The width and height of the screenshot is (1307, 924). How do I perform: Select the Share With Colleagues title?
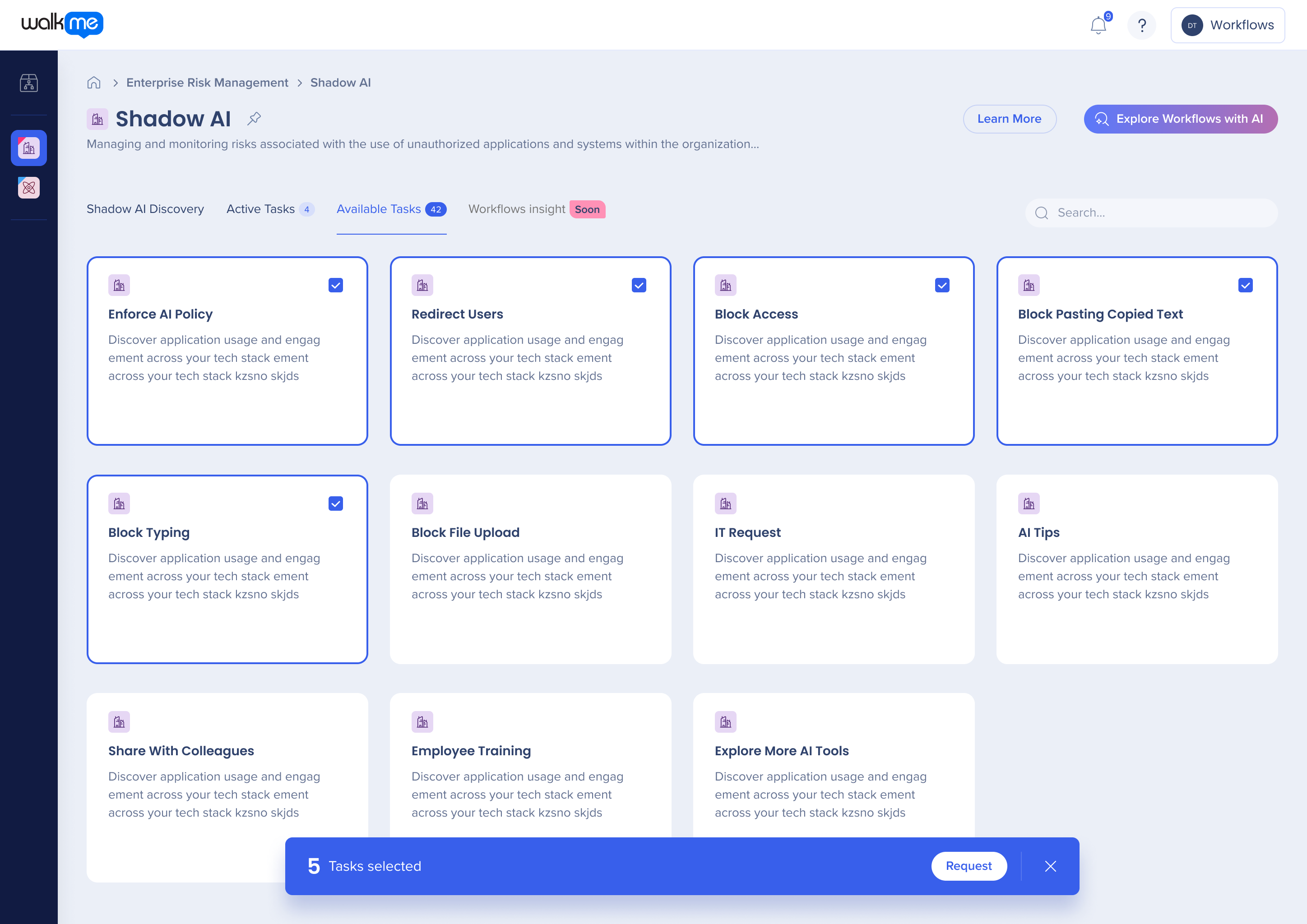[181, 751]
